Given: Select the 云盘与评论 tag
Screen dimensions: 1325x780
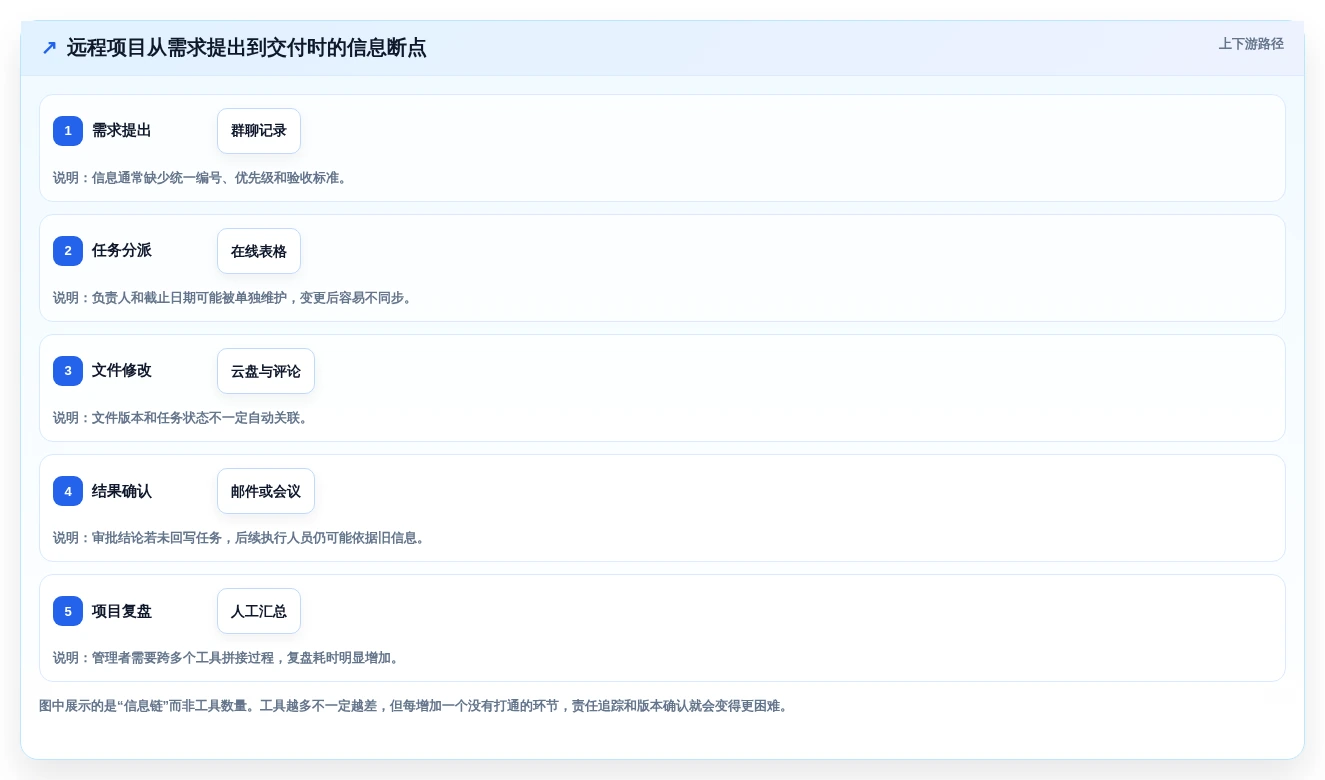Looking at the screenshot, I should tap(266, 371).
